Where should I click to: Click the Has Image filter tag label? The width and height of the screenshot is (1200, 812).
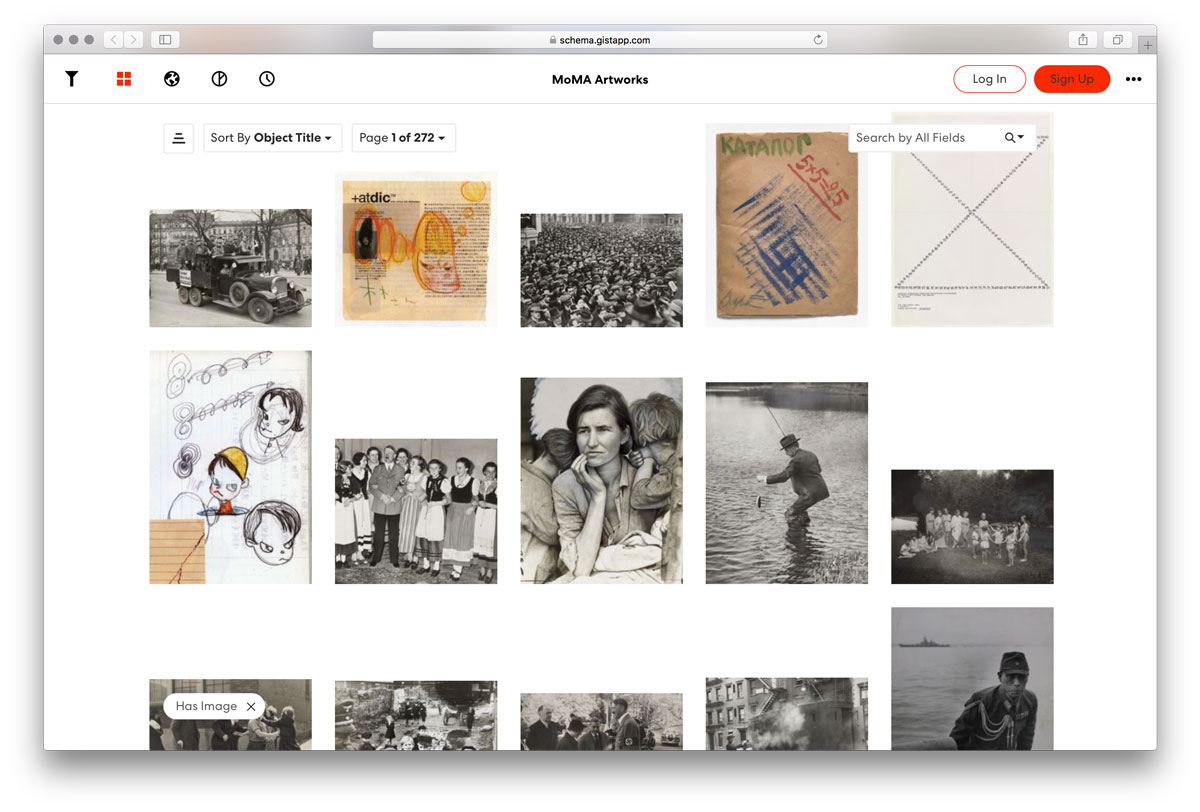pyautogui.click(x=206, y=706)
